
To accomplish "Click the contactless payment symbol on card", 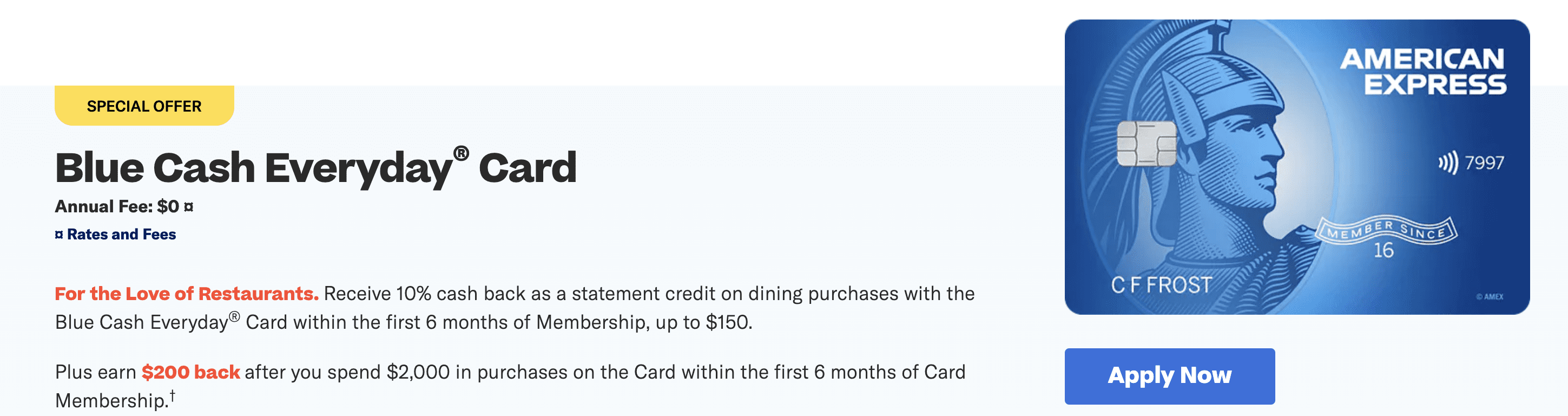I will [x=1448, y=162].
